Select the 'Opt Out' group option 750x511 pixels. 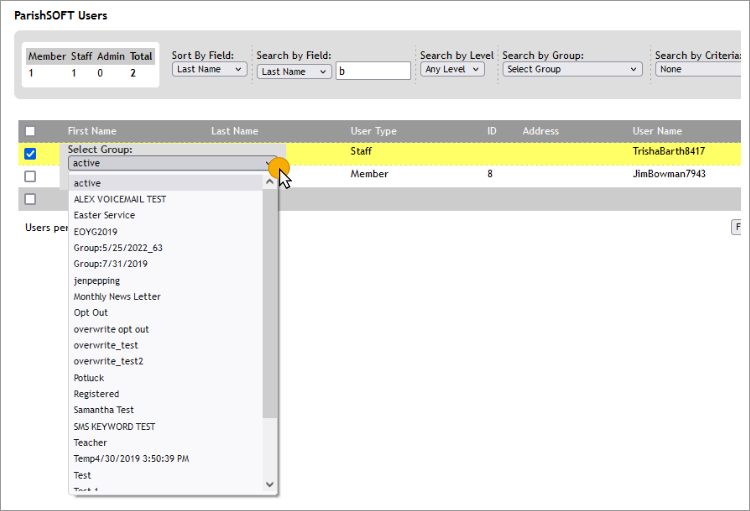pyautogui.click(x=165, y=313)
